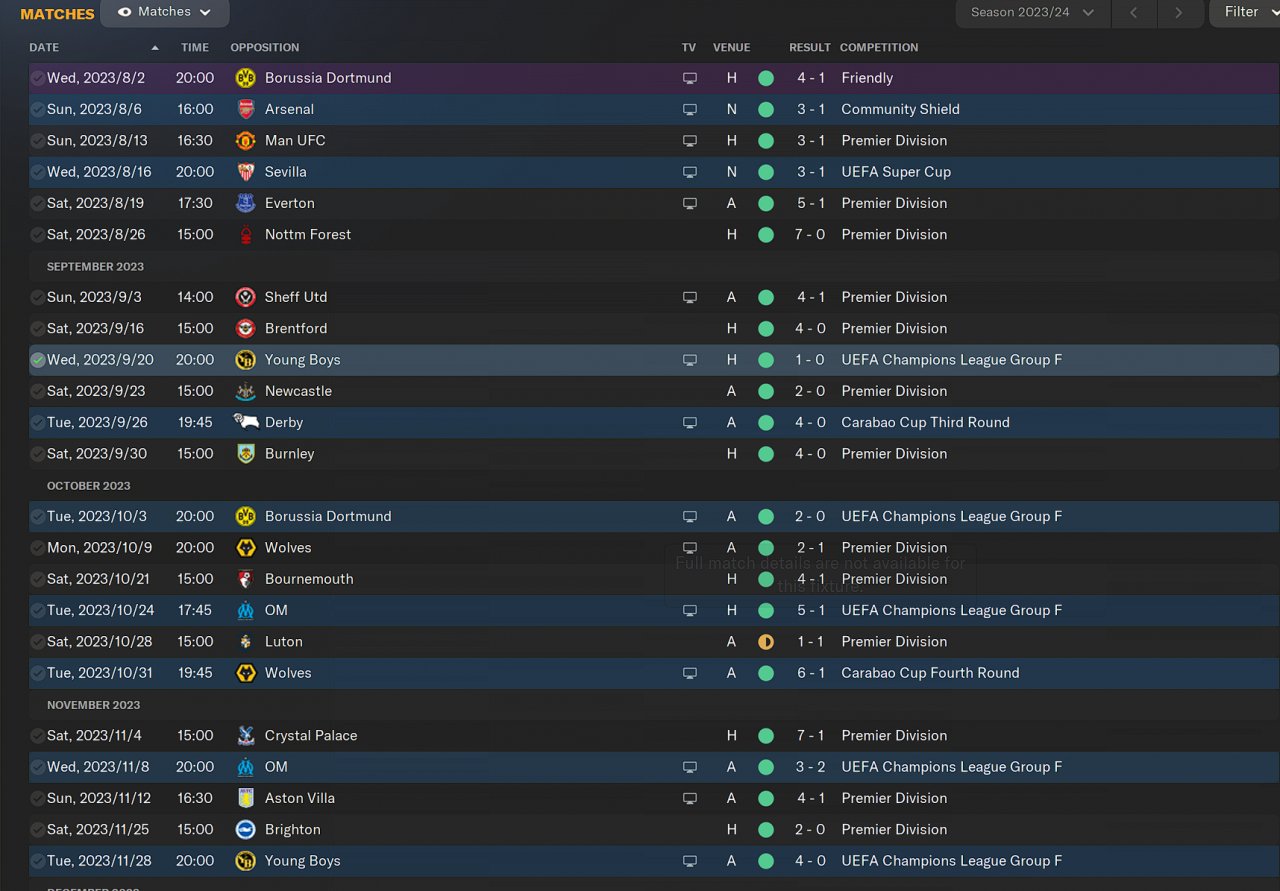Click the Borussia Dortmund badge in the Friendly row
The width and height of the screenshot is (1280, 891).
(x=245, y=78)
